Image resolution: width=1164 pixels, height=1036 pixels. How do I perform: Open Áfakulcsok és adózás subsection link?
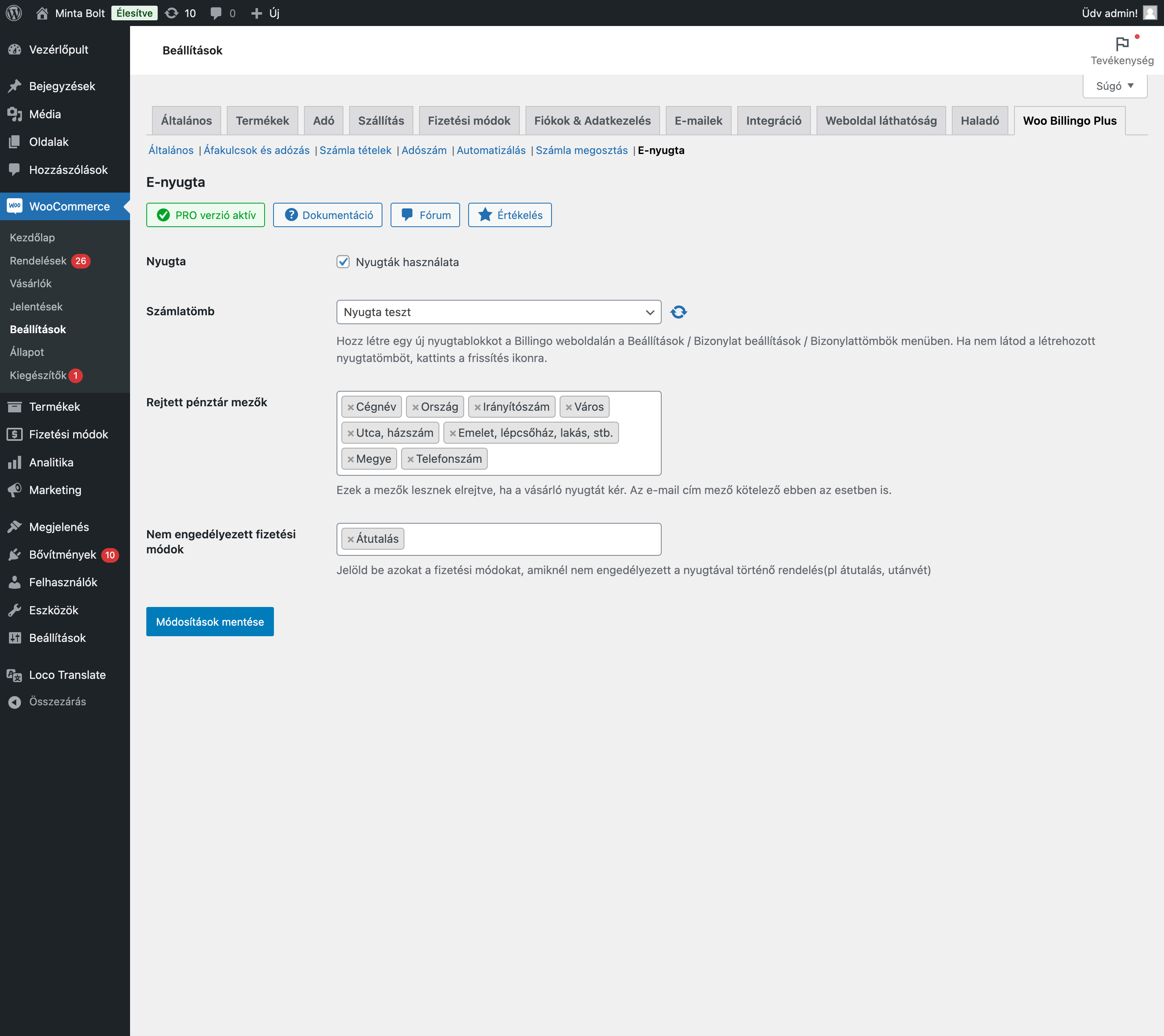tap(256, 150)
